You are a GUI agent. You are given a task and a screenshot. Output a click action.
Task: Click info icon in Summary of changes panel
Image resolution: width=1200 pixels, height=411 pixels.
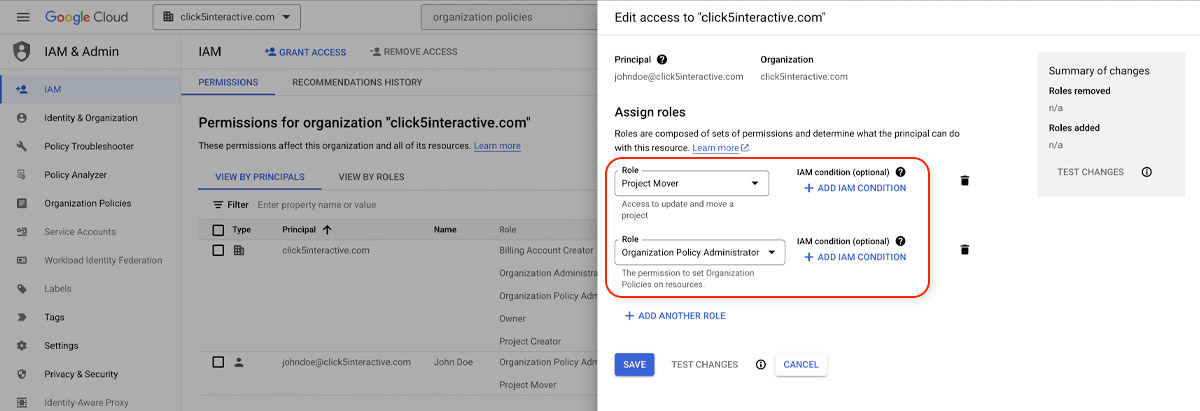[1147, 172]
